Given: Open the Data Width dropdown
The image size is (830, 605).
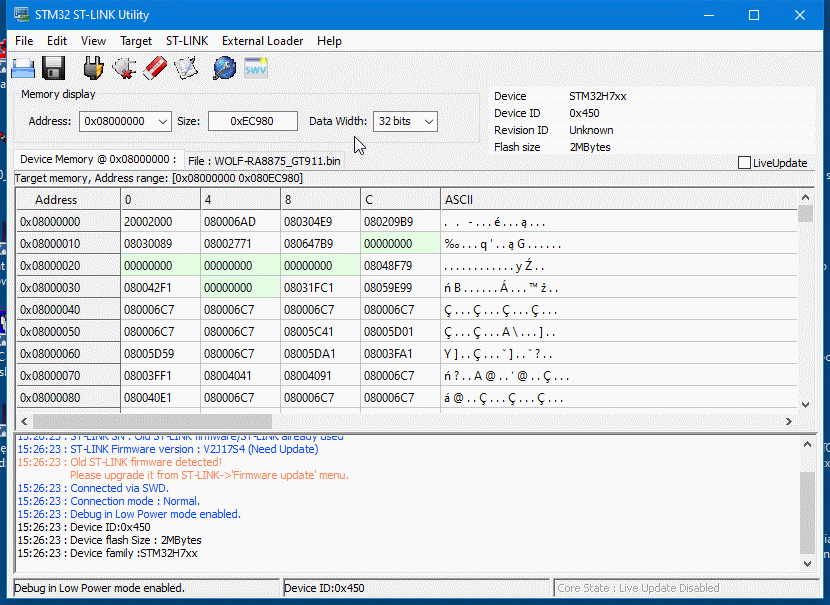Looking at the screenshot, I should tap(428, 121).
